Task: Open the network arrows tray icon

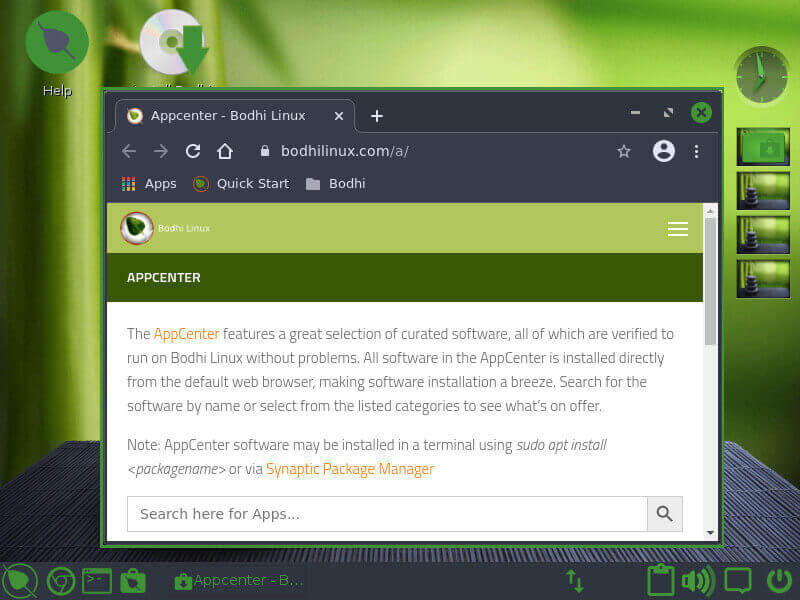Action: (x=575, y=582)
